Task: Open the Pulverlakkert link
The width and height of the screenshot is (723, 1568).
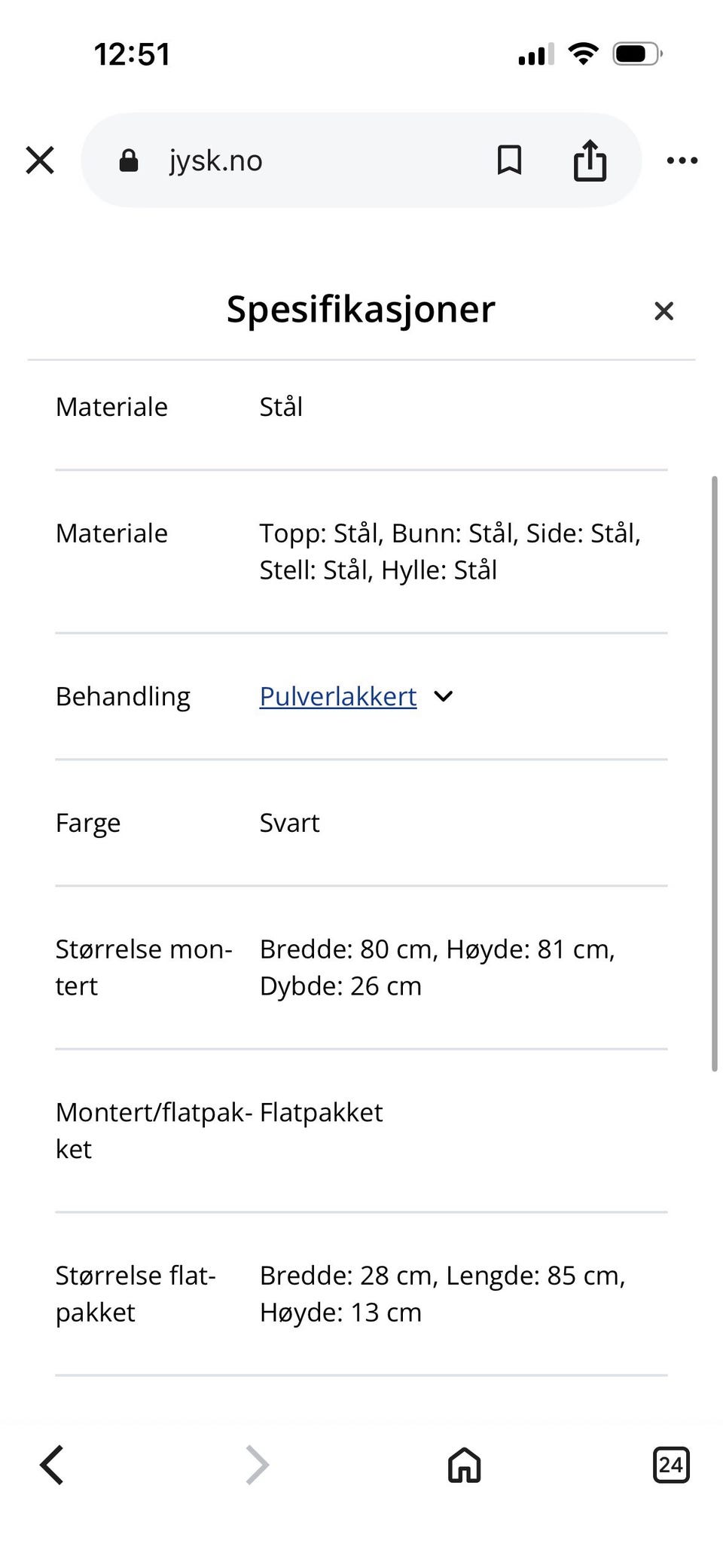Action: [x=337, y=696]
